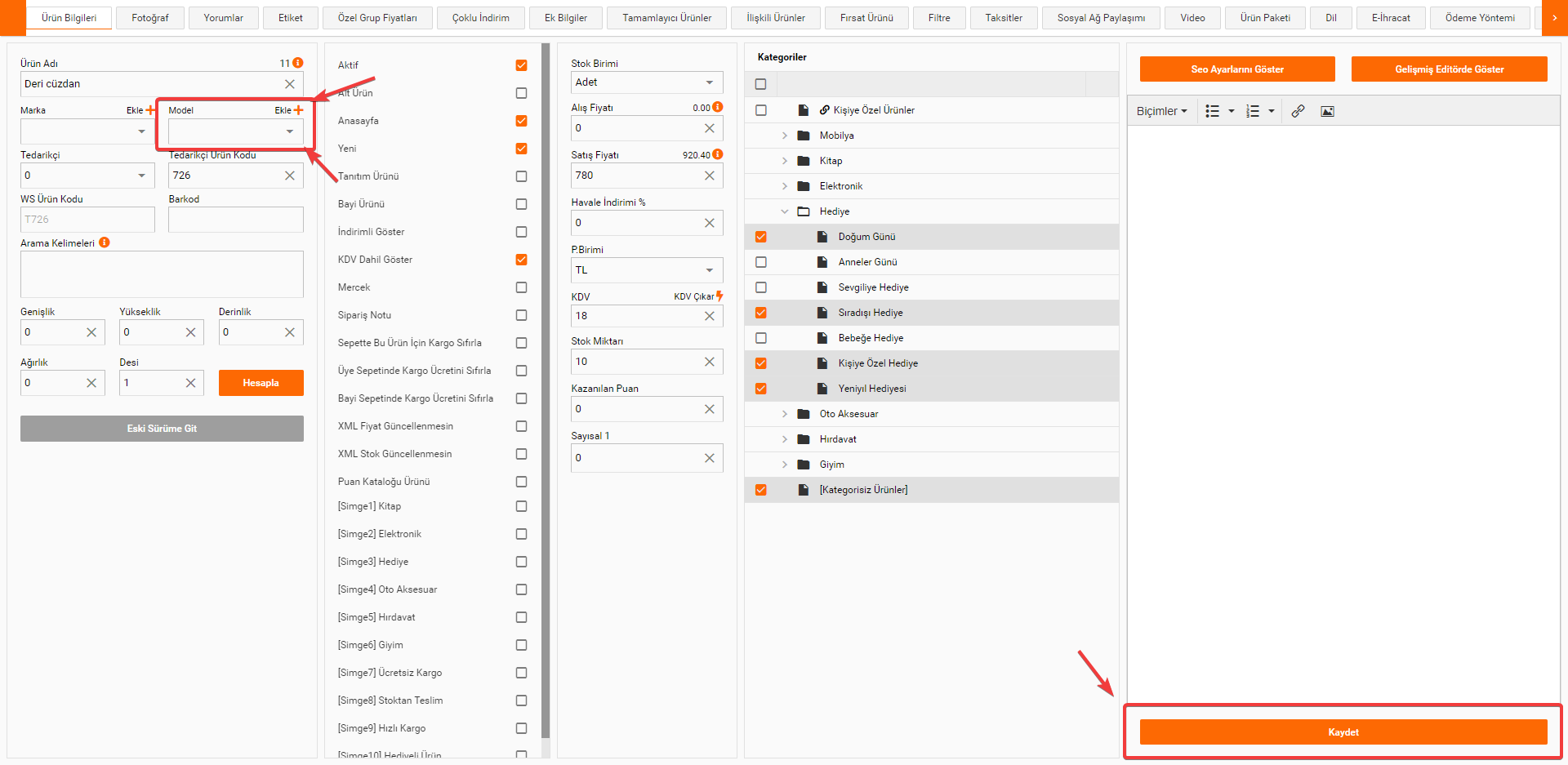The image size is (1568, 765).
Task: Clear the Ağırlık value
Action: pos(91,383)
